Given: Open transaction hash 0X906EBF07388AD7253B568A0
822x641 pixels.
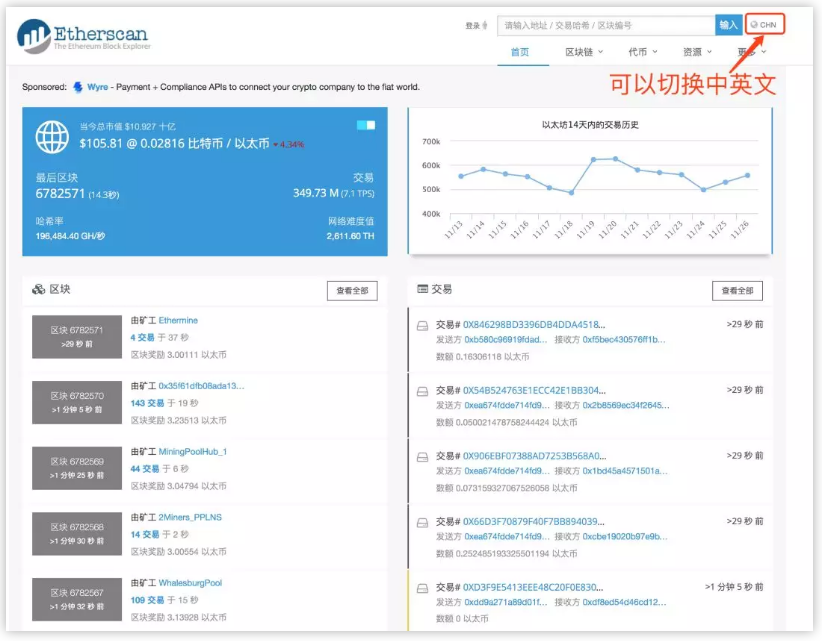Looking at the screenshot, I should [x=534, y=455].
